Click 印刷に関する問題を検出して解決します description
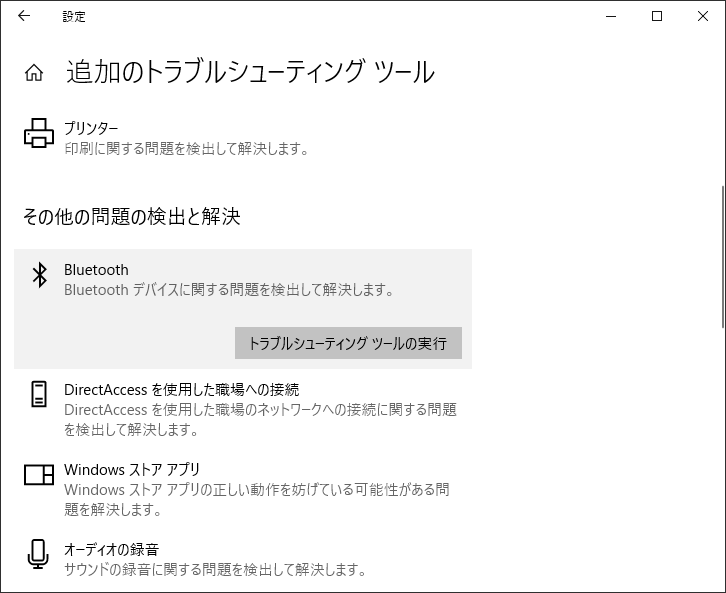The width and height of the screenshot is (726, 593). (186, 149)
